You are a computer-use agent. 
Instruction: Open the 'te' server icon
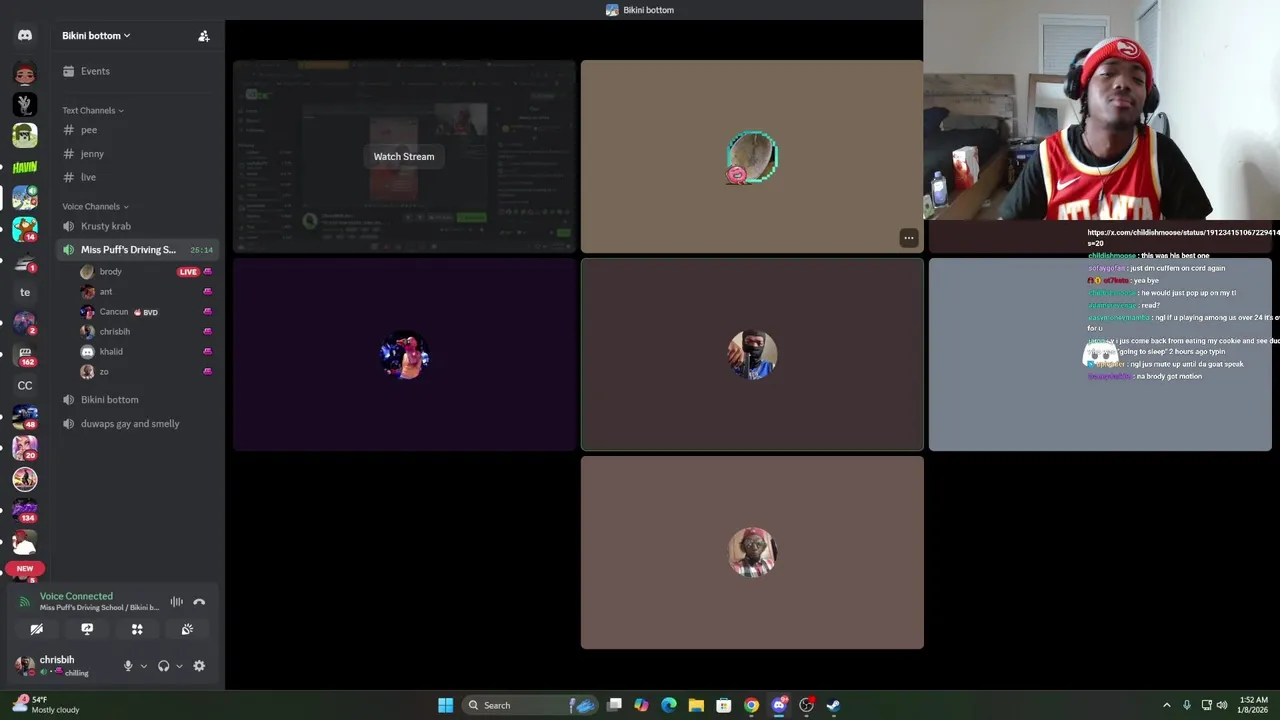(x=25, y=292)
